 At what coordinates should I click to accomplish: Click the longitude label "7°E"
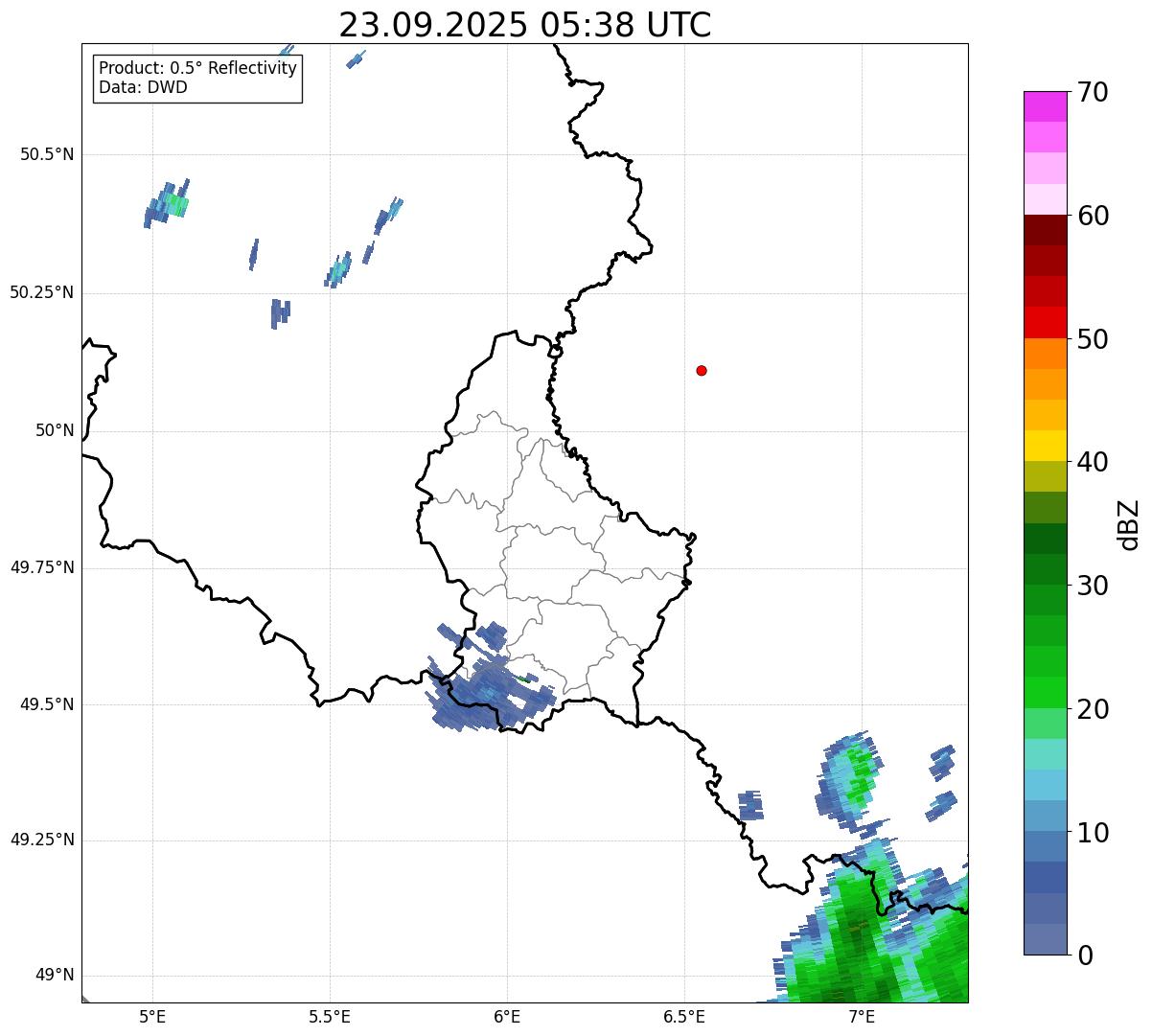[862, 1016]
